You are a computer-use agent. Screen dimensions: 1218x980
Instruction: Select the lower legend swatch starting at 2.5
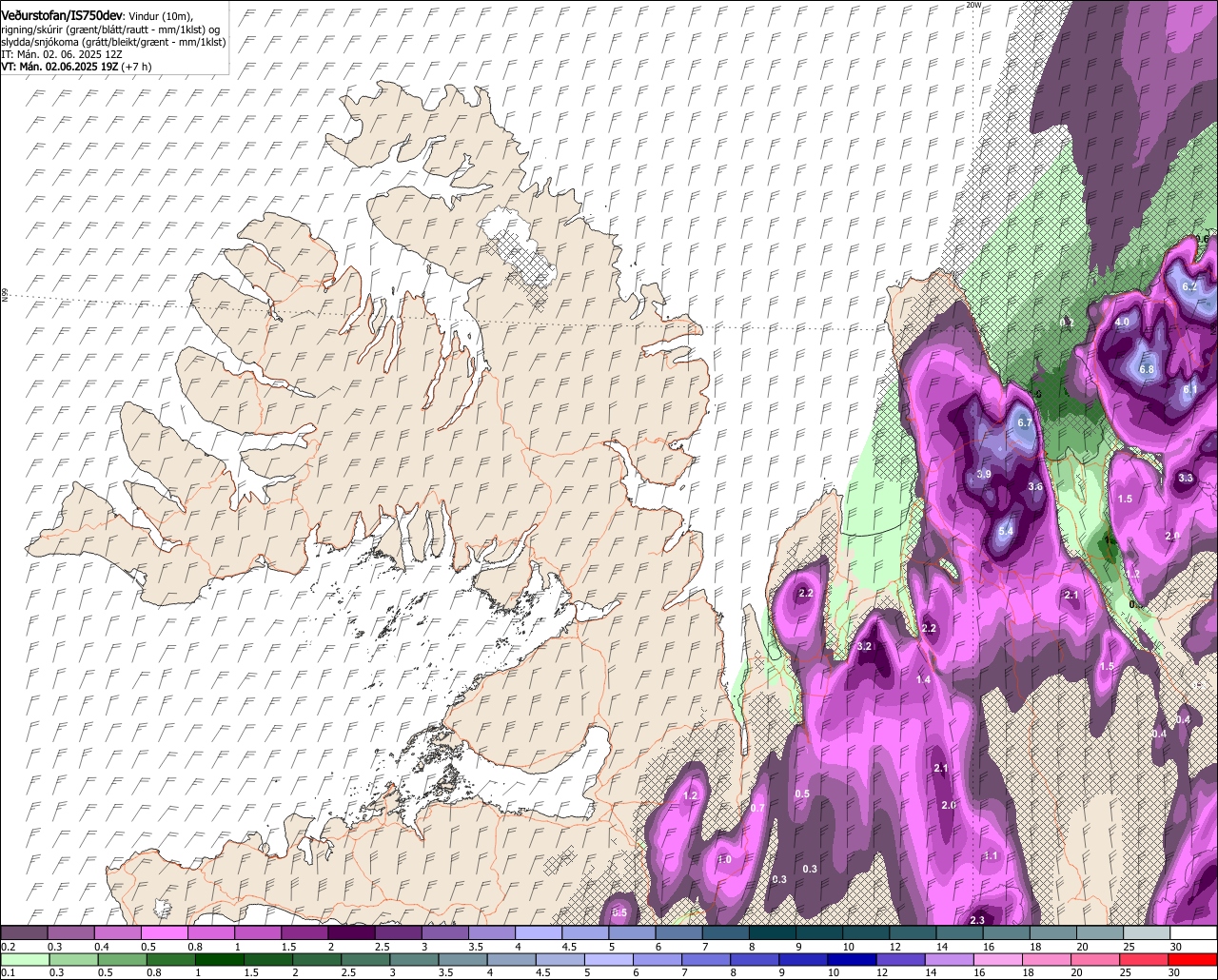pos(365,959)
